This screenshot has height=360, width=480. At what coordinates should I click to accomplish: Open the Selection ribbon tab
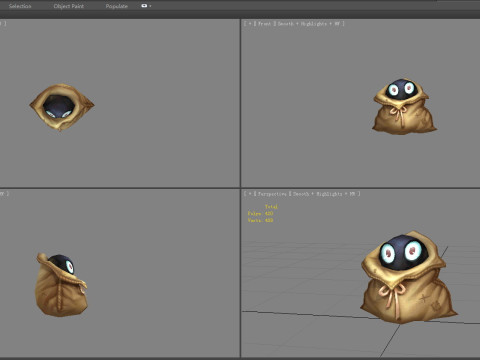[x=20, y=6]
